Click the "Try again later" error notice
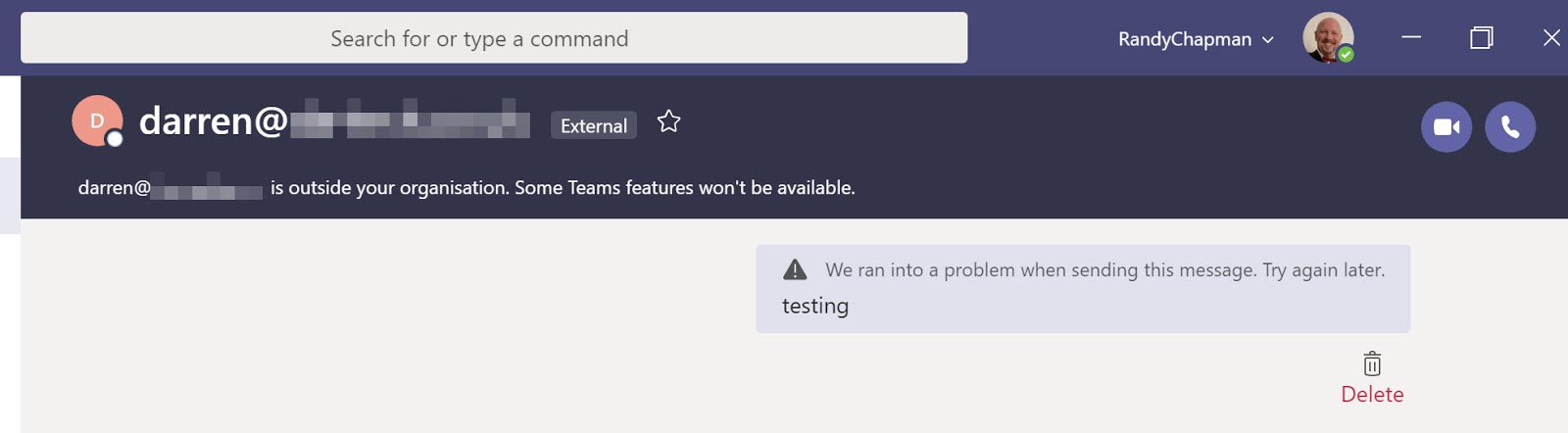Image resolution: width=1568 pixels, height=433 pixels. click(x=1104, y=270)
